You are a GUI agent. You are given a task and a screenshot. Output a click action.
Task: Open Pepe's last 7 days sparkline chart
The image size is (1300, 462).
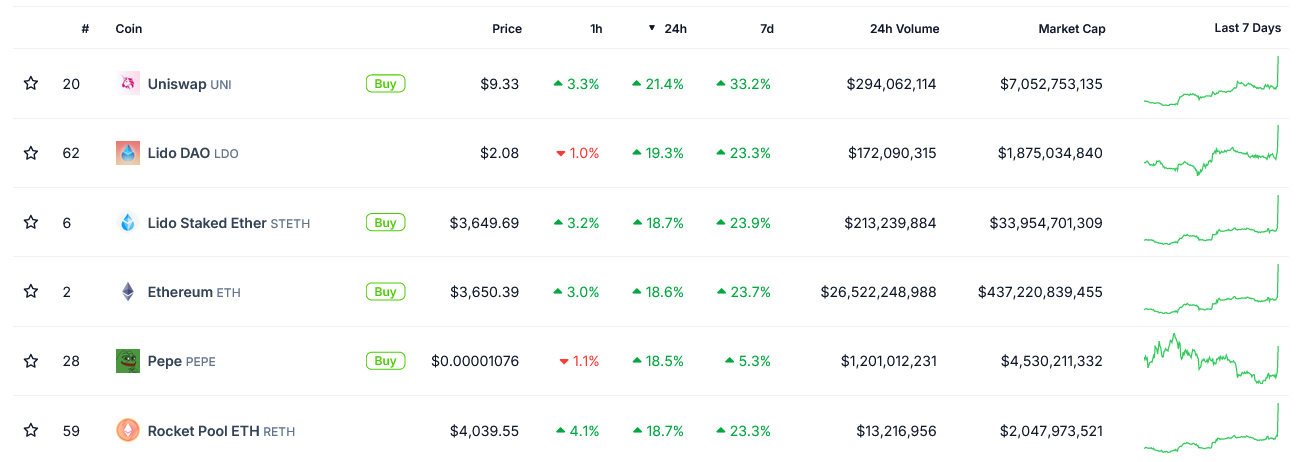[1212, 361]
